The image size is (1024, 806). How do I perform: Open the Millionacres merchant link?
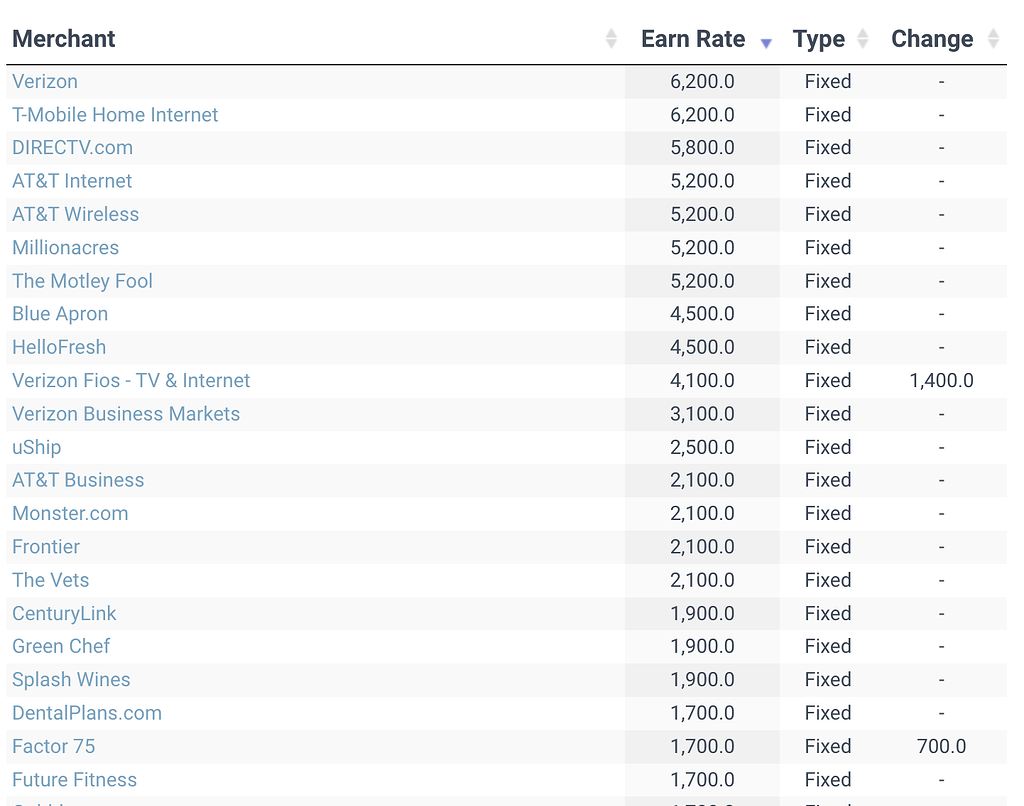(x=65, y=248)
